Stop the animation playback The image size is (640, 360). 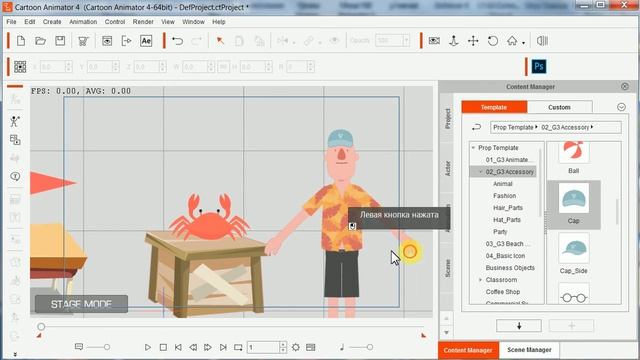(163, 347)
